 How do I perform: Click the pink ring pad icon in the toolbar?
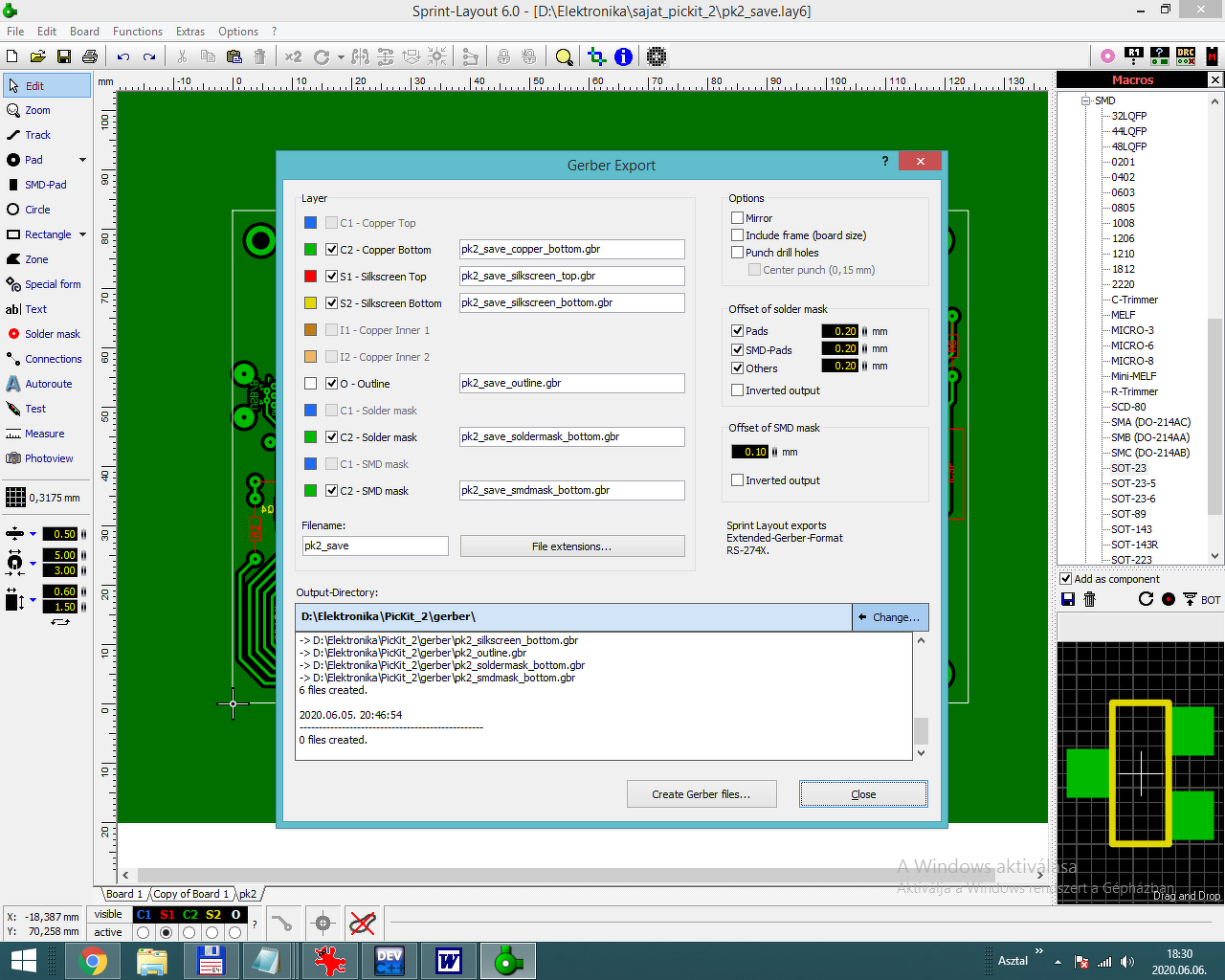pyautogui.click(x=1107, y=56)
